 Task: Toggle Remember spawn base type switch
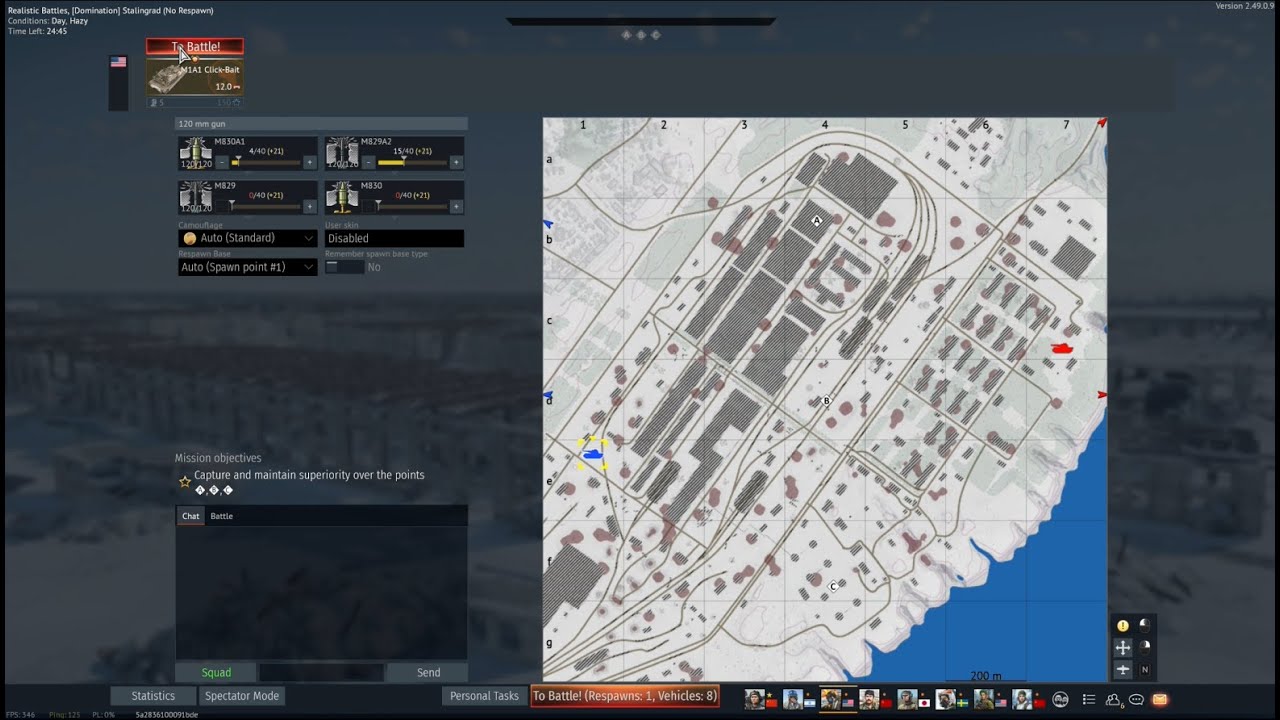point(345,267)
